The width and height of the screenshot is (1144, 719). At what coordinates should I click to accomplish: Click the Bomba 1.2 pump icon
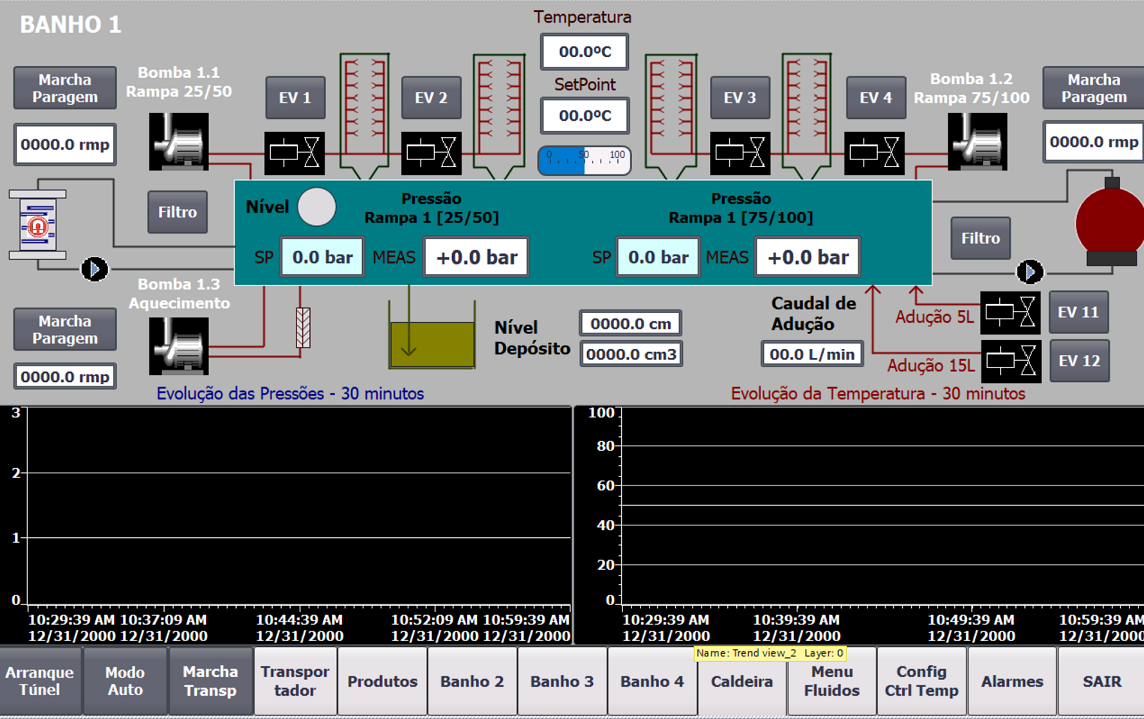point(977,142)
